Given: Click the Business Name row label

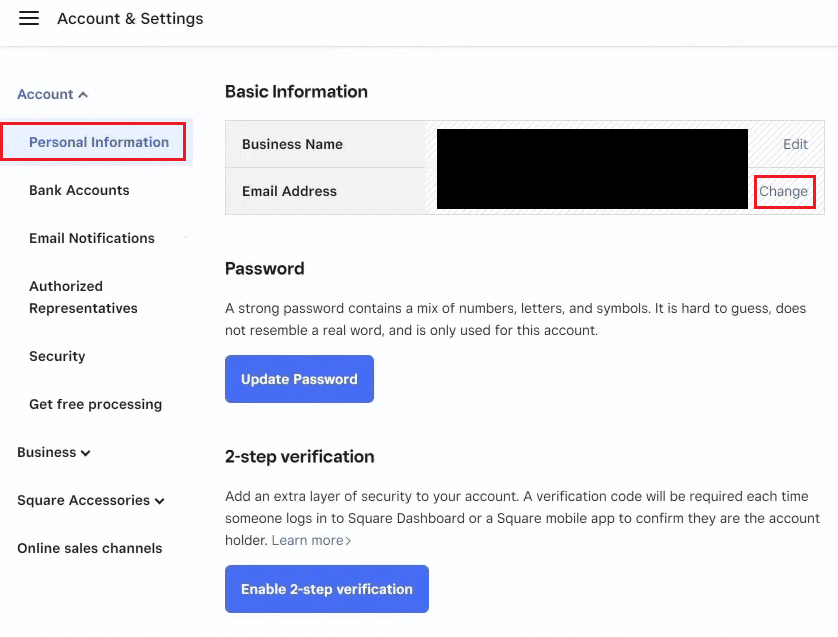Looking at the screenshot, I should click(x=292, y=144).
